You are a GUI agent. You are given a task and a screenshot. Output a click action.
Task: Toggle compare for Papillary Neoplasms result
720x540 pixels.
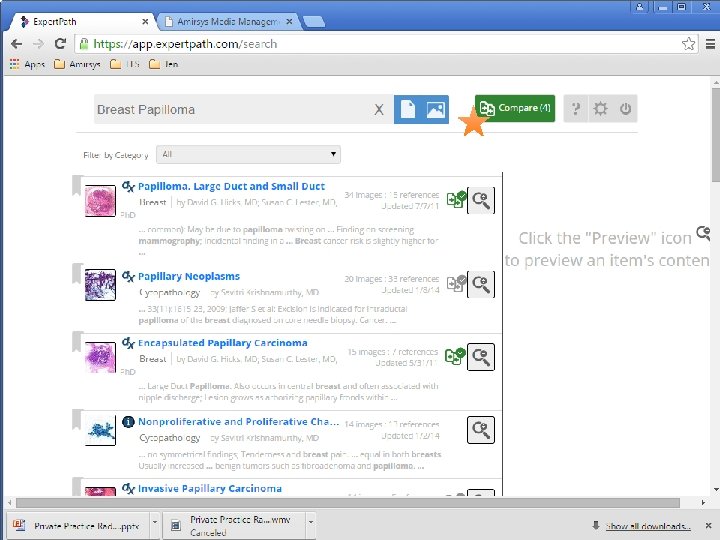(x=456, y=284)
